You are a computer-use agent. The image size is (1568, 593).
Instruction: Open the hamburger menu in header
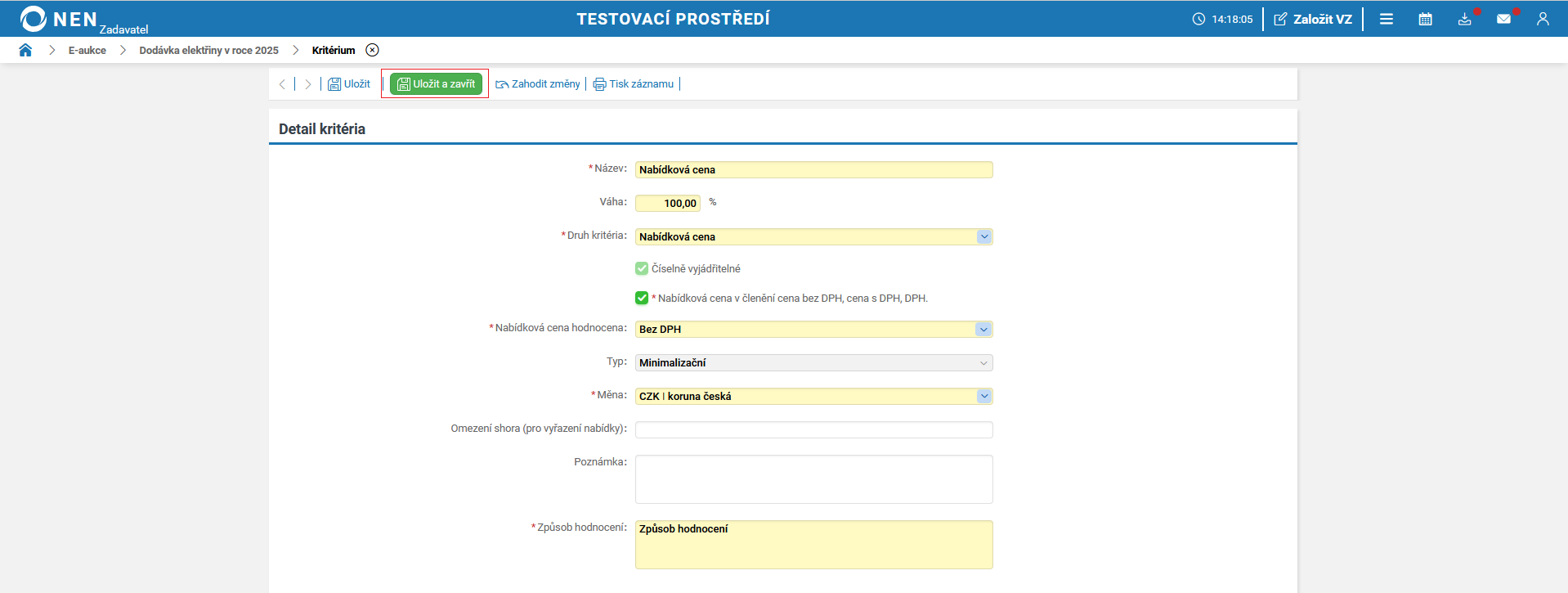tap(1387, 19)
